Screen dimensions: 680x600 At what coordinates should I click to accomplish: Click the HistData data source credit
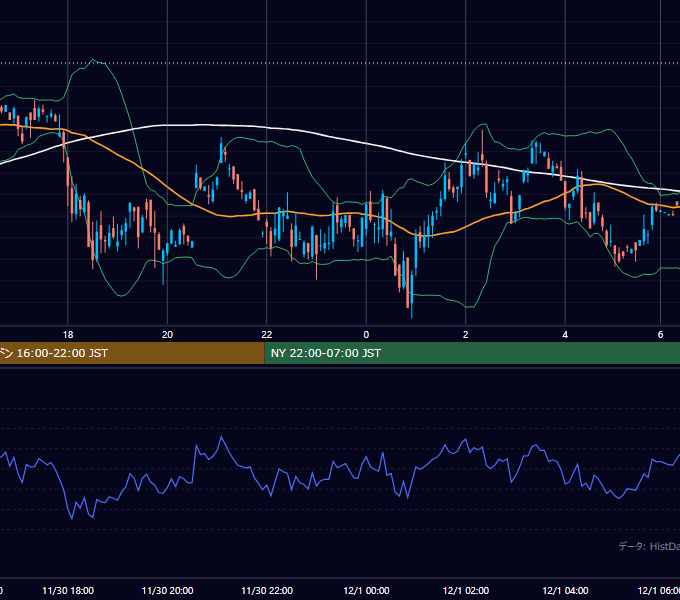coord(649,546)
